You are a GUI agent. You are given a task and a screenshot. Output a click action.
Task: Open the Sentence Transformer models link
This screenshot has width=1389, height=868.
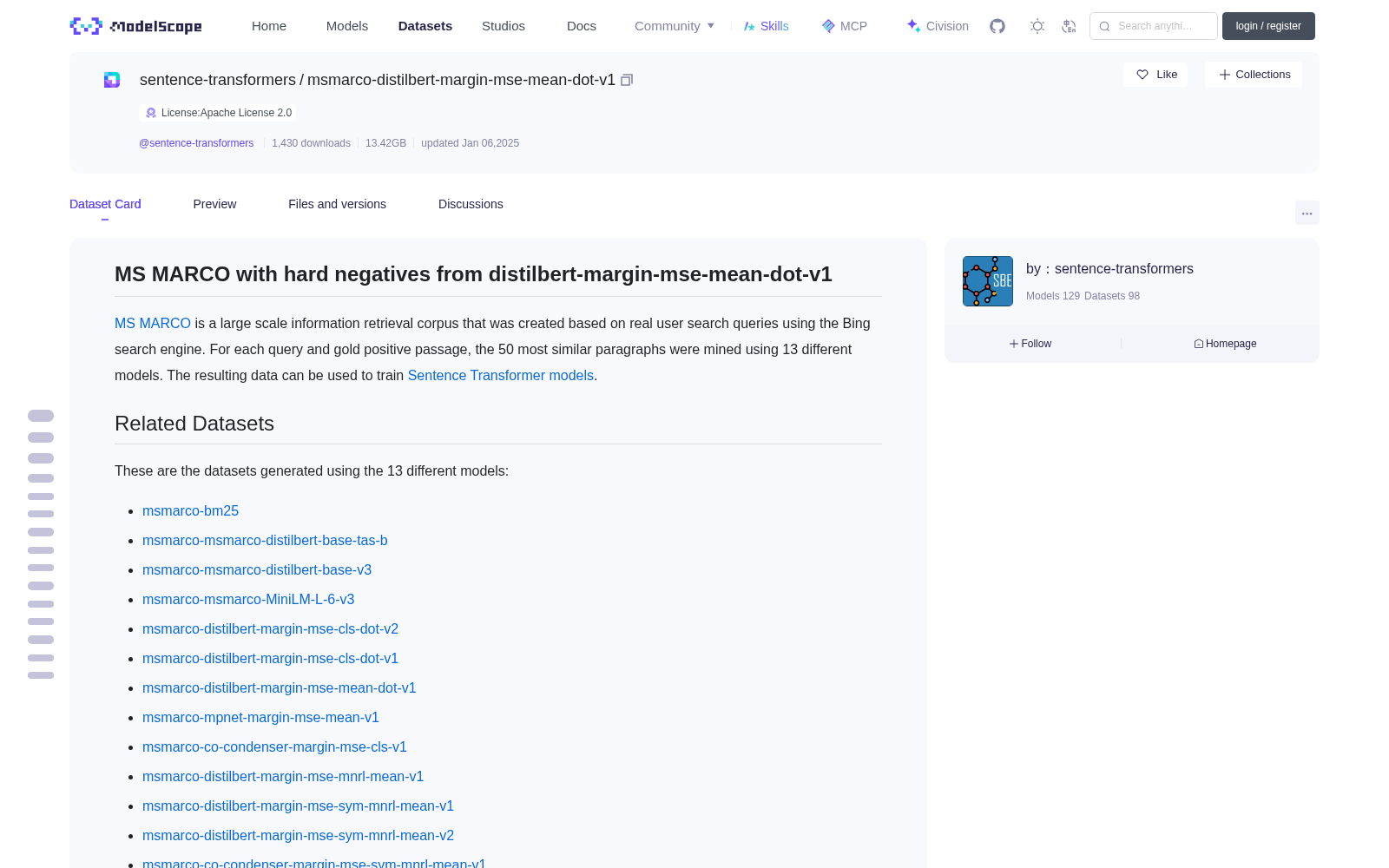tap(501, 375)
